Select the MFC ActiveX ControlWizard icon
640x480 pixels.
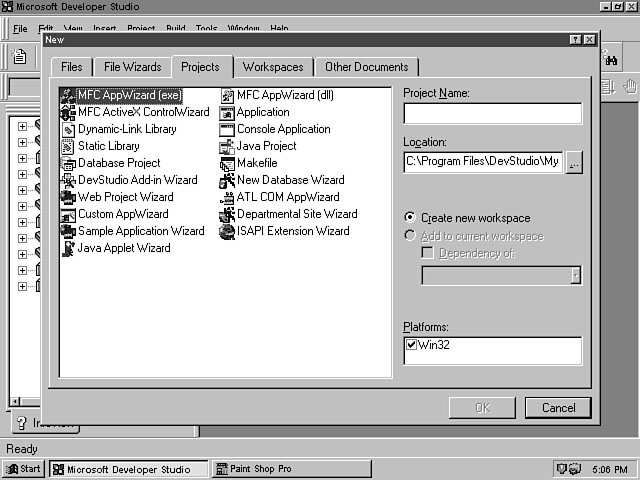(68, 113)
